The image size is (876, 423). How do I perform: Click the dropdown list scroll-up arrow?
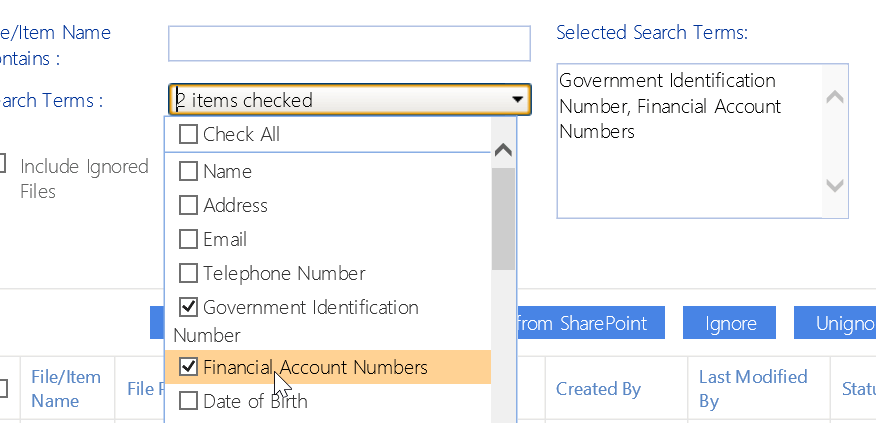coord(504,151)
